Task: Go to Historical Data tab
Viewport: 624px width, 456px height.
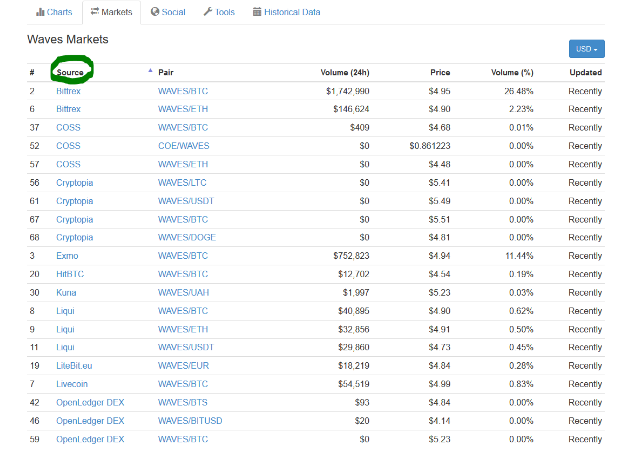Action: pos(287,12)
